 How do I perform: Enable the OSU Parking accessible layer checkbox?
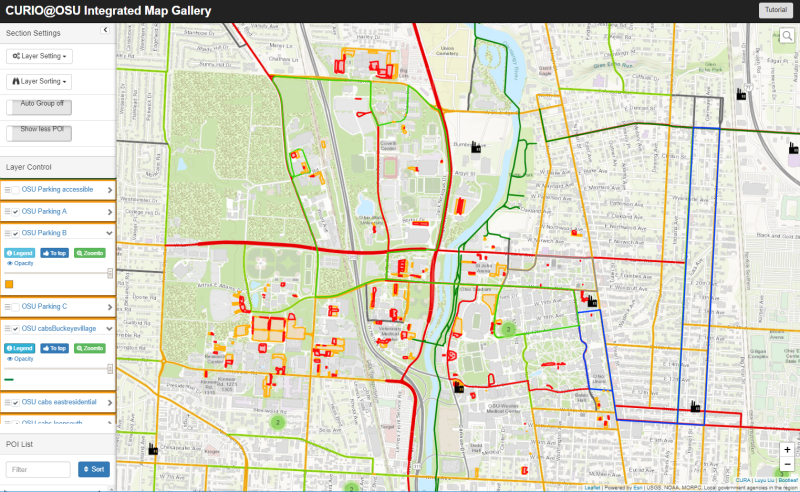click(16, 190)
